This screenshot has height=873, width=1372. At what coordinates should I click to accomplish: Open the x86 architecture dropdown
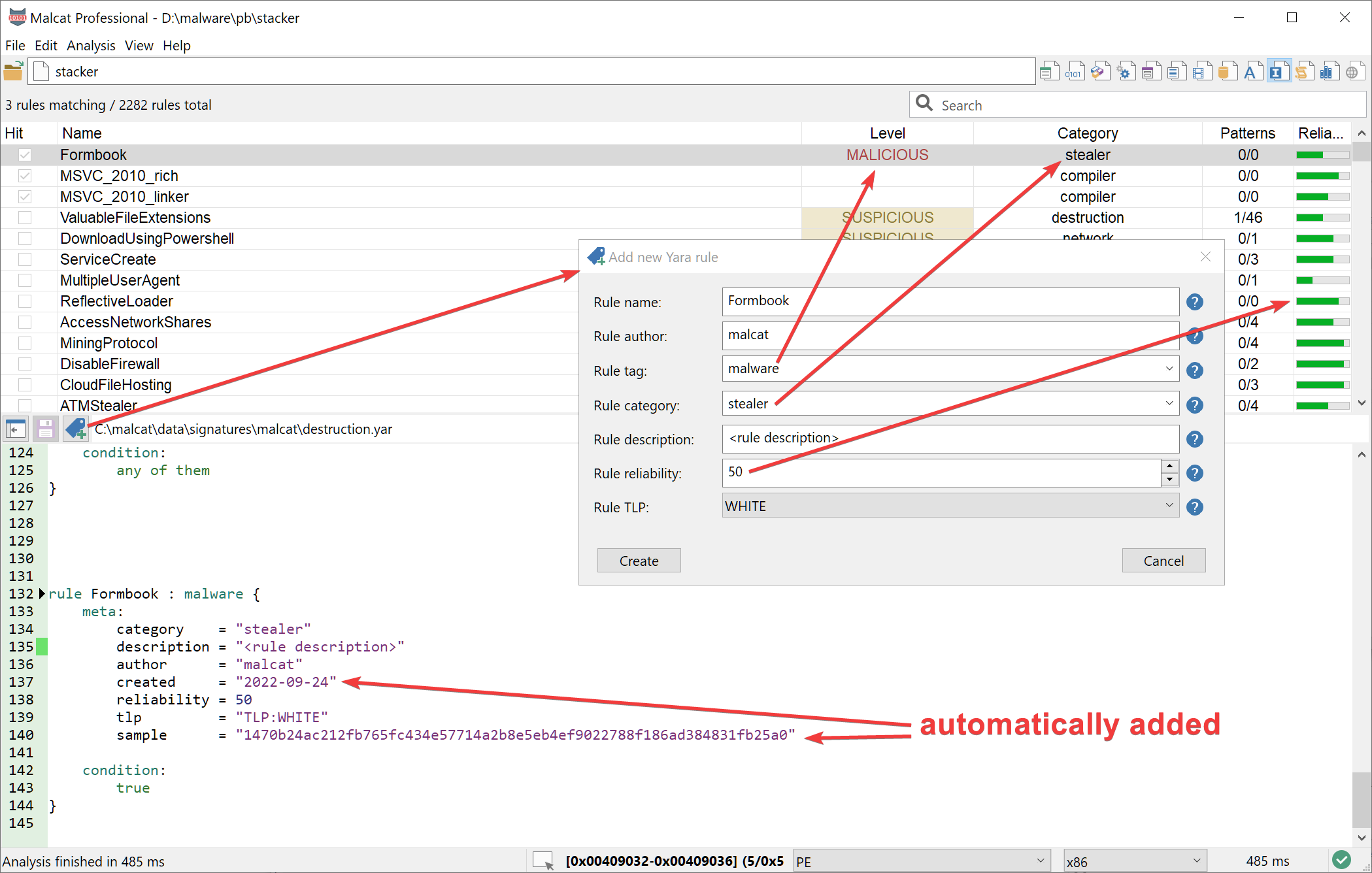point(1135,861)
